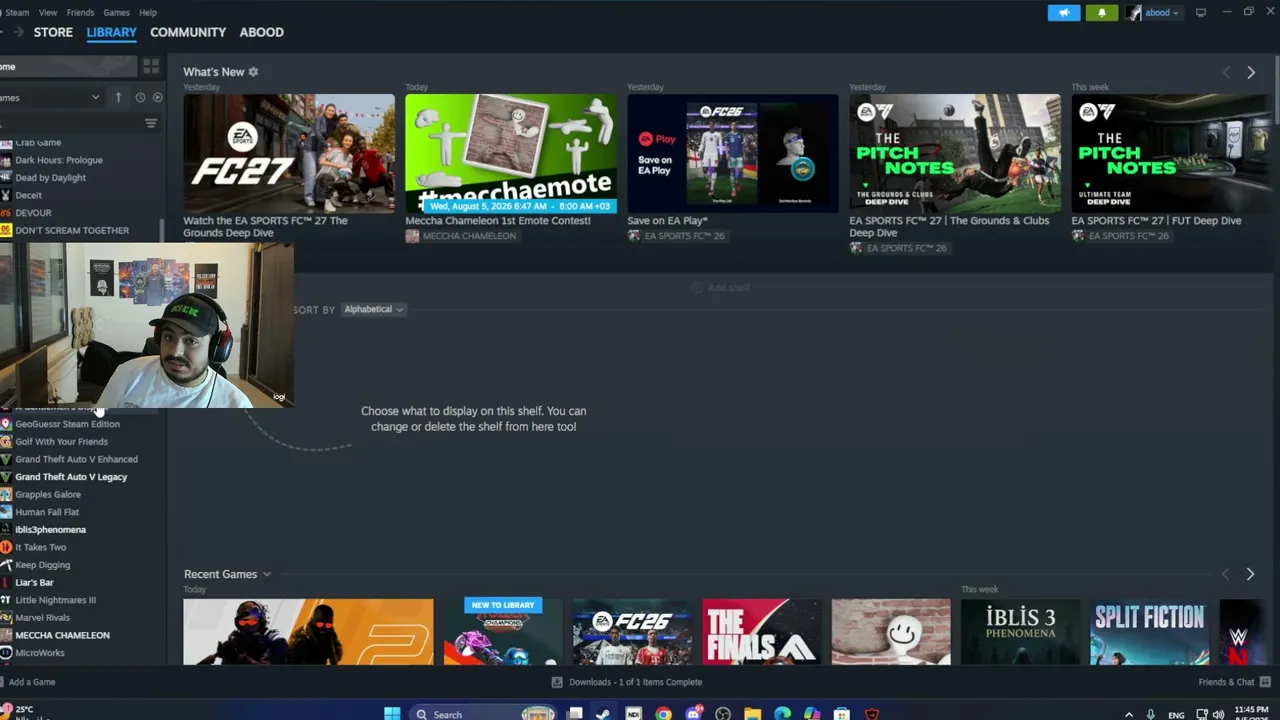Select DON'T SCREAM TOGETHER in library list
1280x720 pixels.
coord(71,230)
